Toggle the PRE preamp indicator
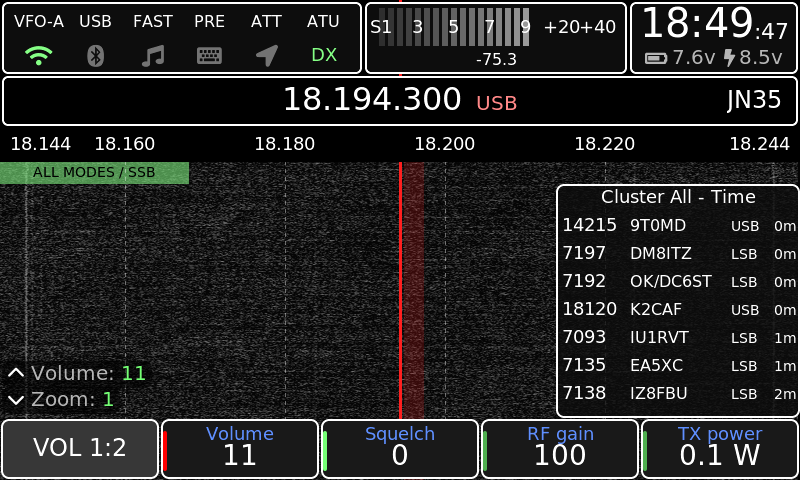This screenshot has height=480, width=800. coord(209,21)
